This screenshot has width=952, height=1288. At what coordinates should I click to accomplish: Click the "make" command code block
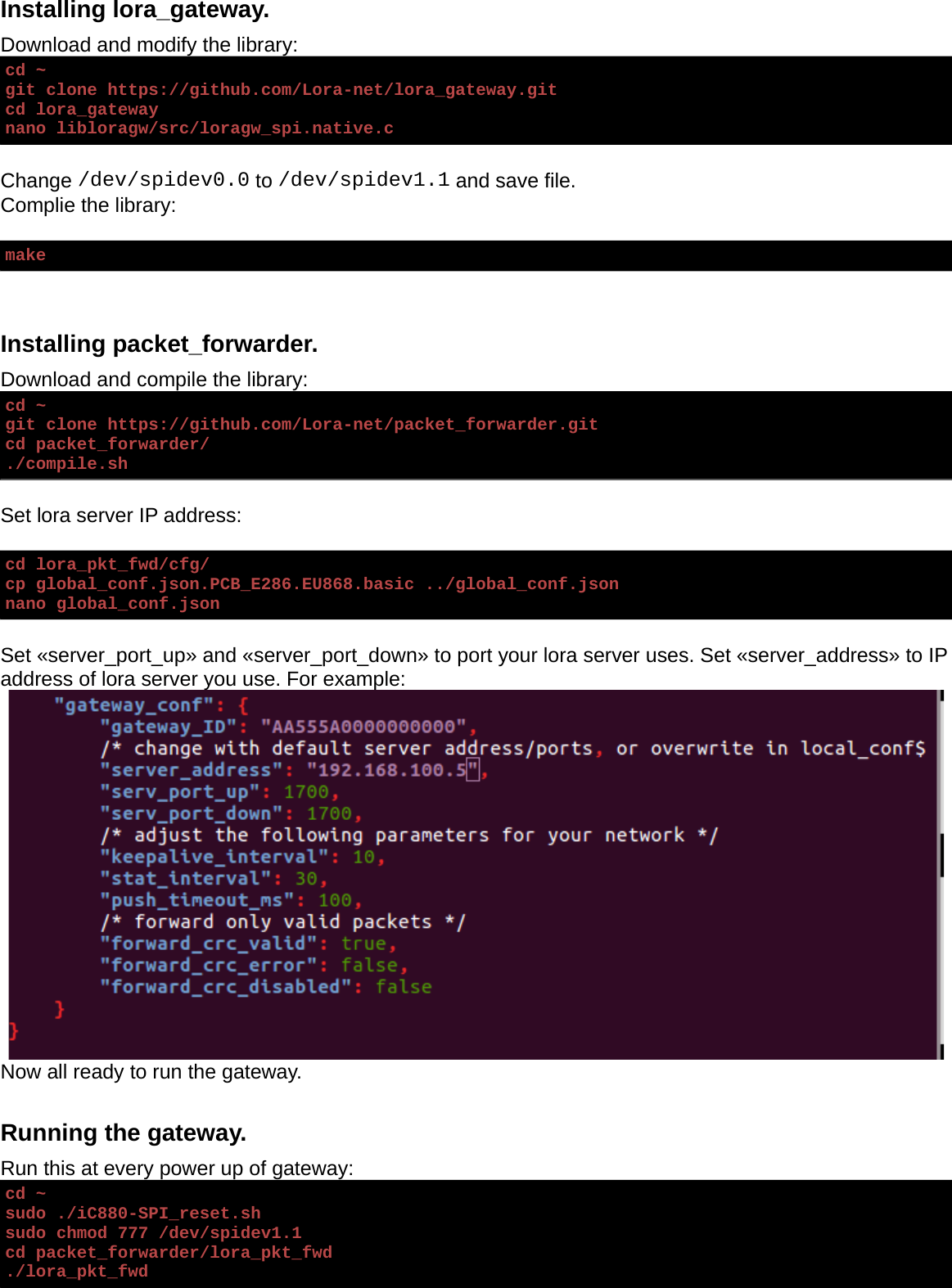click(25, 255)
